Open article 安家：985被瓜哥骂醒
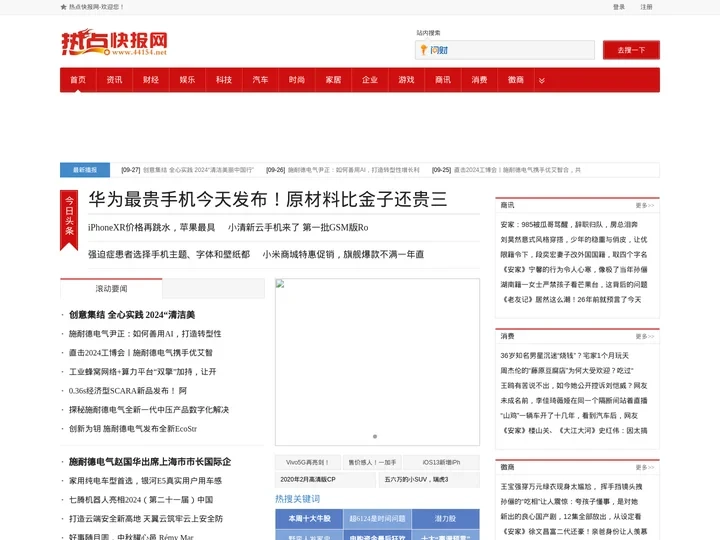 coord(569,225)
